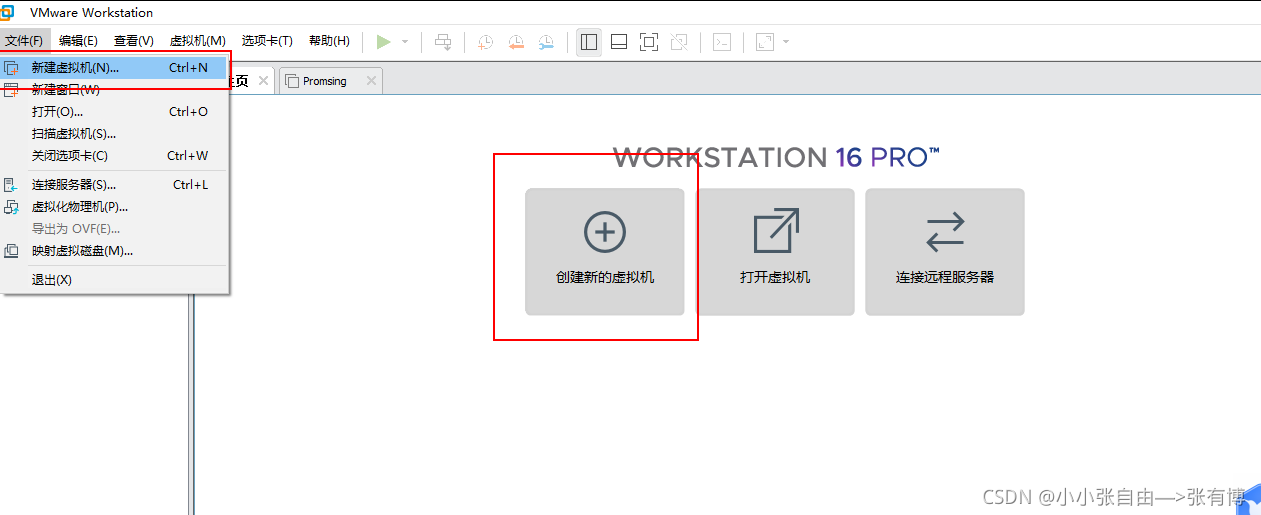Click the 连接远程服务器 tile
The height and width of the screenshot is (515, 1261).
(945, 252)
